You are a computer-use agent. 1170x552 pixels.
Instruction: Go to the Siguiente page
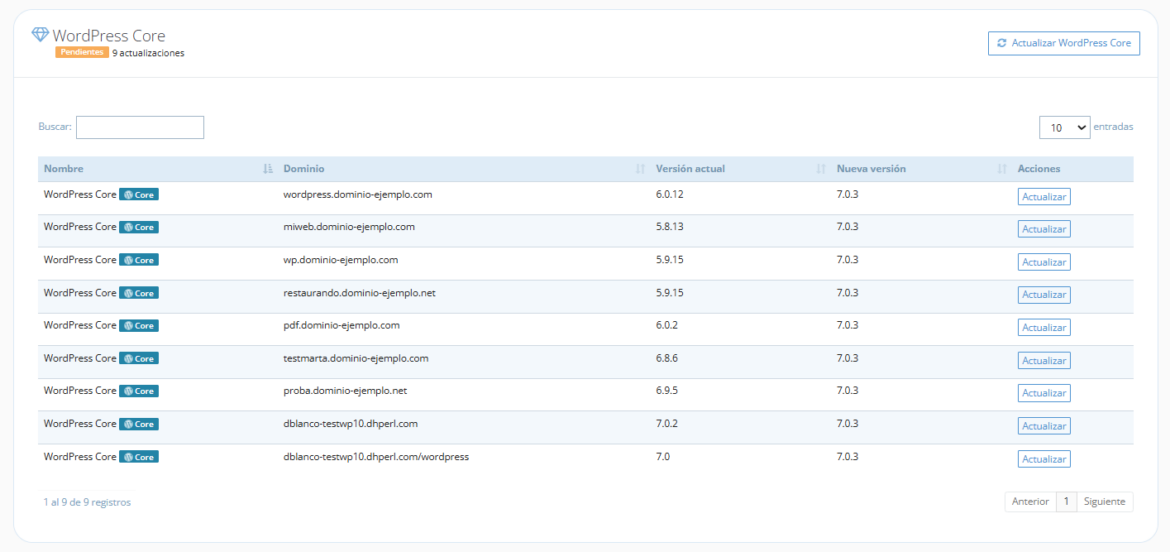click(x=1104, y=502)
